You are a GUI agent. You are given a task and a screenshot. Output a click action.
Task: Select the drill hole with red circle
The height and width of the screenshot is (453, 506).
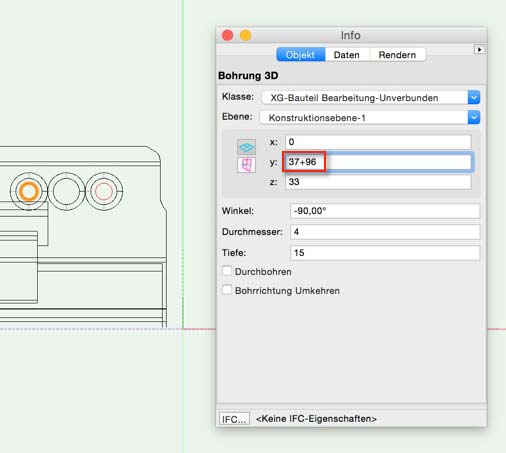click(104, 191)
